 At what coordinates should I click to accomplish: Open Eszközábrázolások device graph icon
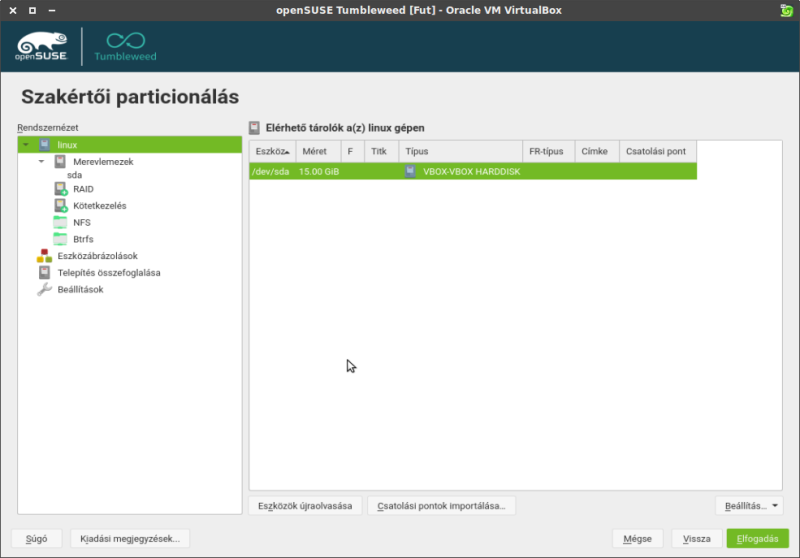point(44,256)
